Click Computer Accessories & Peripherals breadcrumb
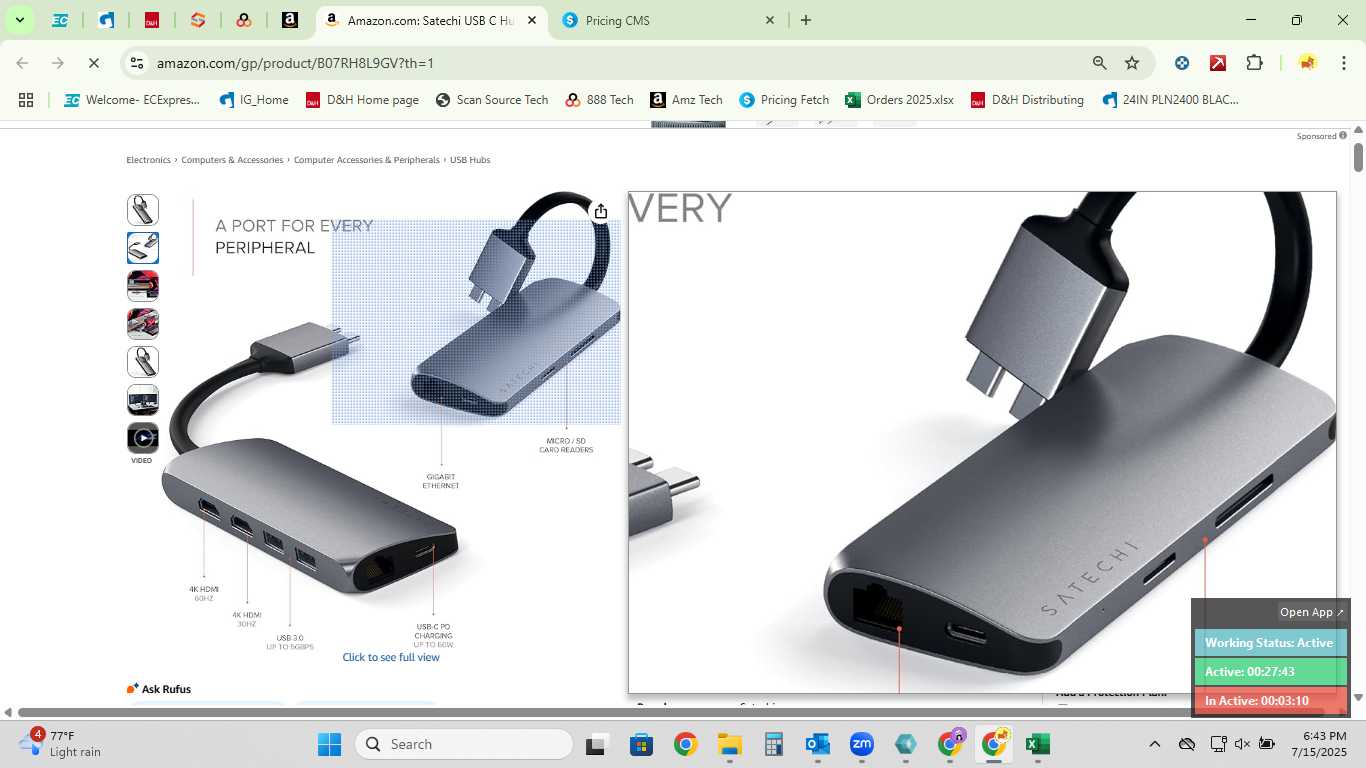Image resolution: width=1366 pixels, height=768 pixels. 366,160
